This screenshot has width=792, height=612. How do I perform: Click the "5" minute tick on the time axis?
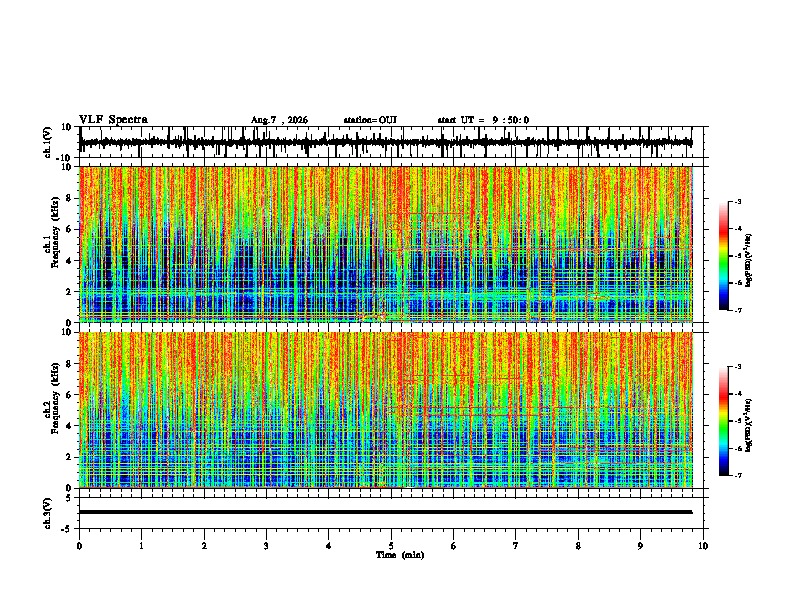[x=391, y=546]
